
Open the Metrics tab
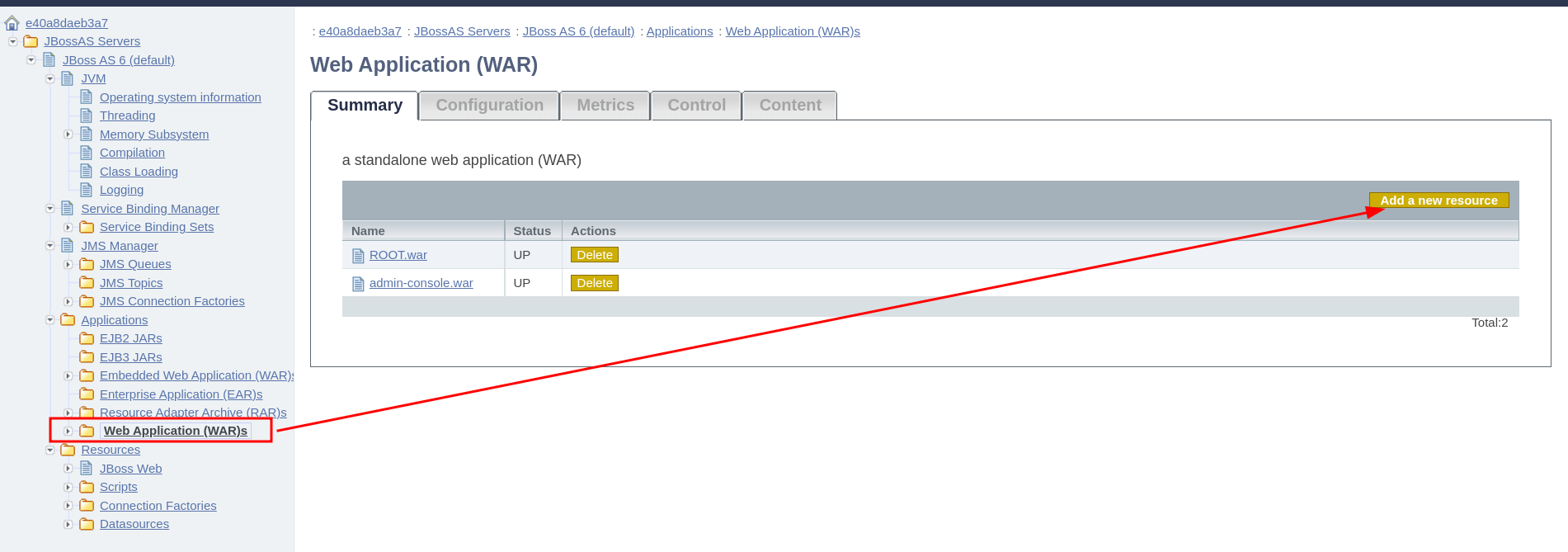[605, 106]
